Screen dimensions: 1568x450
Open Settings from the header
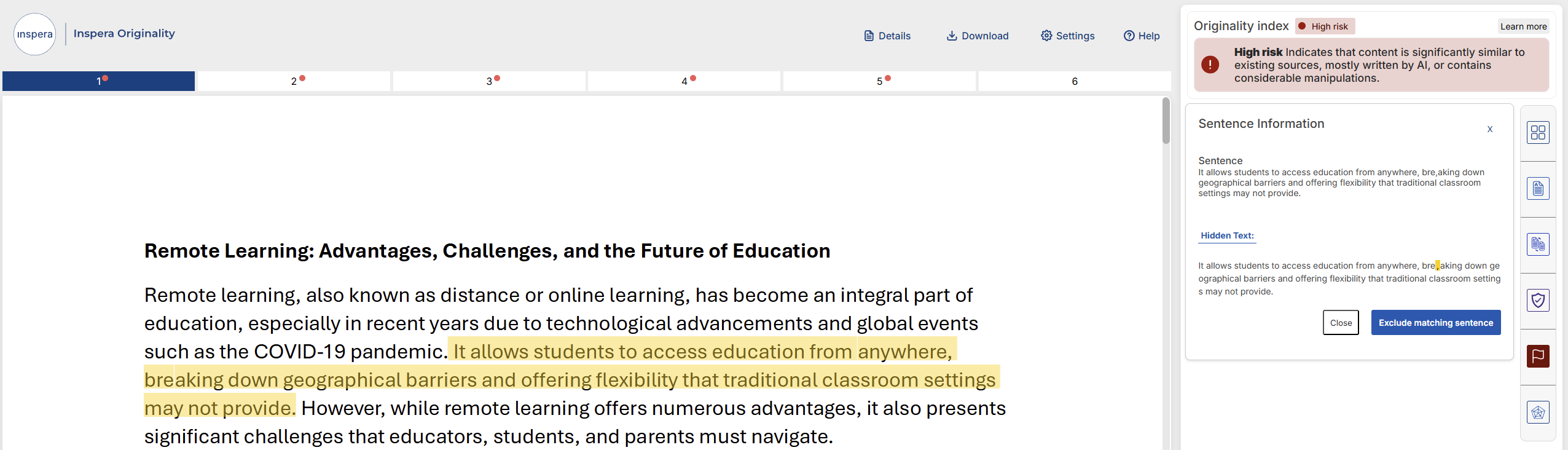point(1067,36)
